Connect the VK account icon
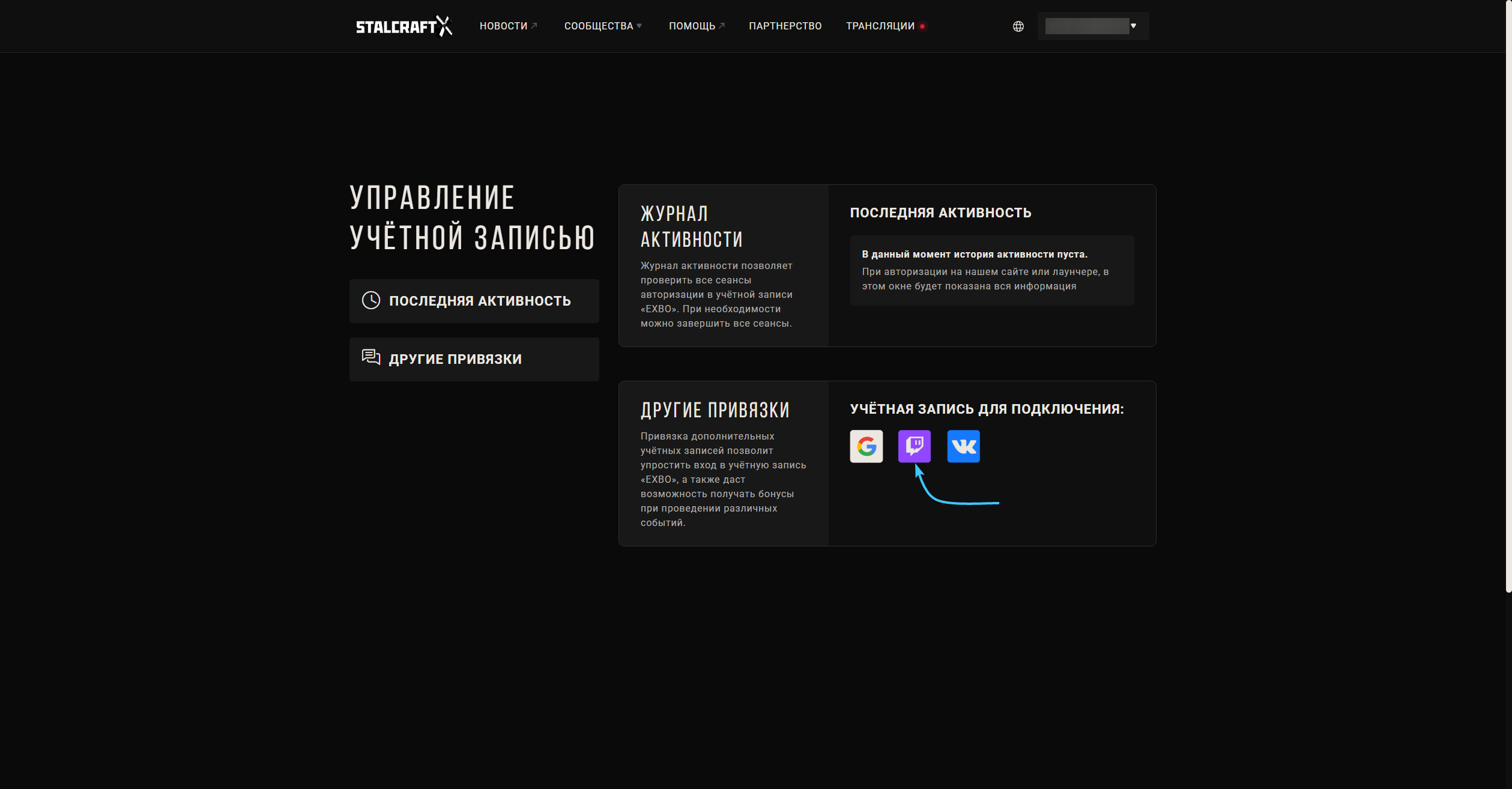The width and height of the screenshot is (1512, 789). click(x=963, y=446)
